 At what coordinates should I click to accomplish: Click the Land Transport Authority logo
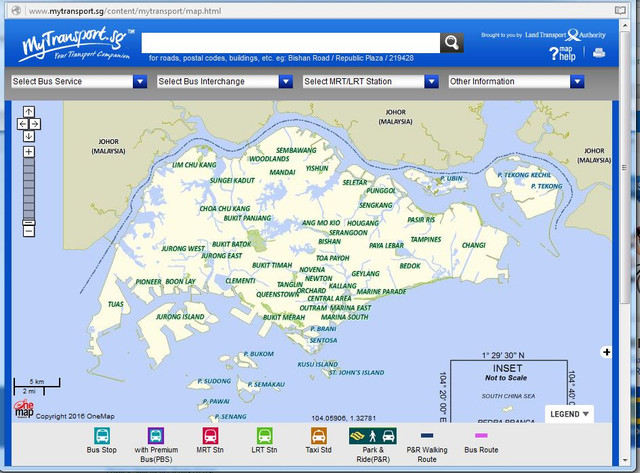click(x=565, y=35)
